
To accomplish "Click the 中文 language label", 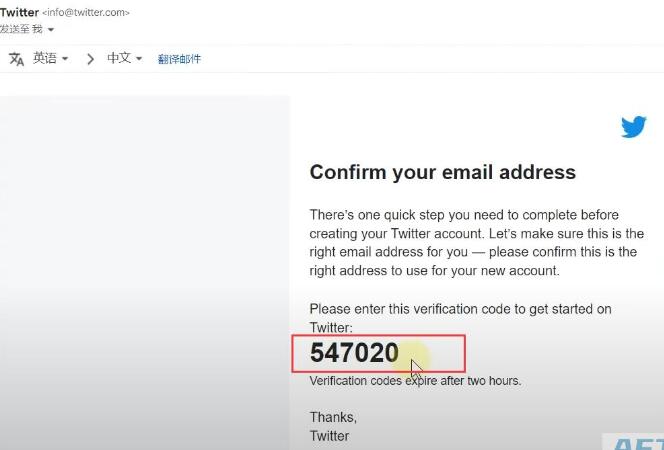I will pyautogui.click(x=119, y=58).
